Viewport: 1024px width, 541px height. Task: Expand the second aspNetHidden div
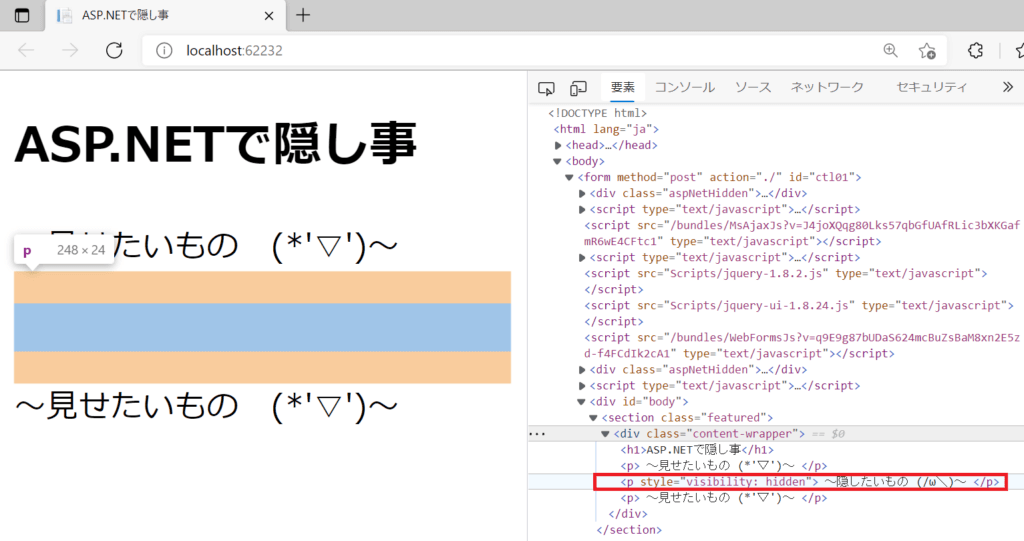click(582, 370)
